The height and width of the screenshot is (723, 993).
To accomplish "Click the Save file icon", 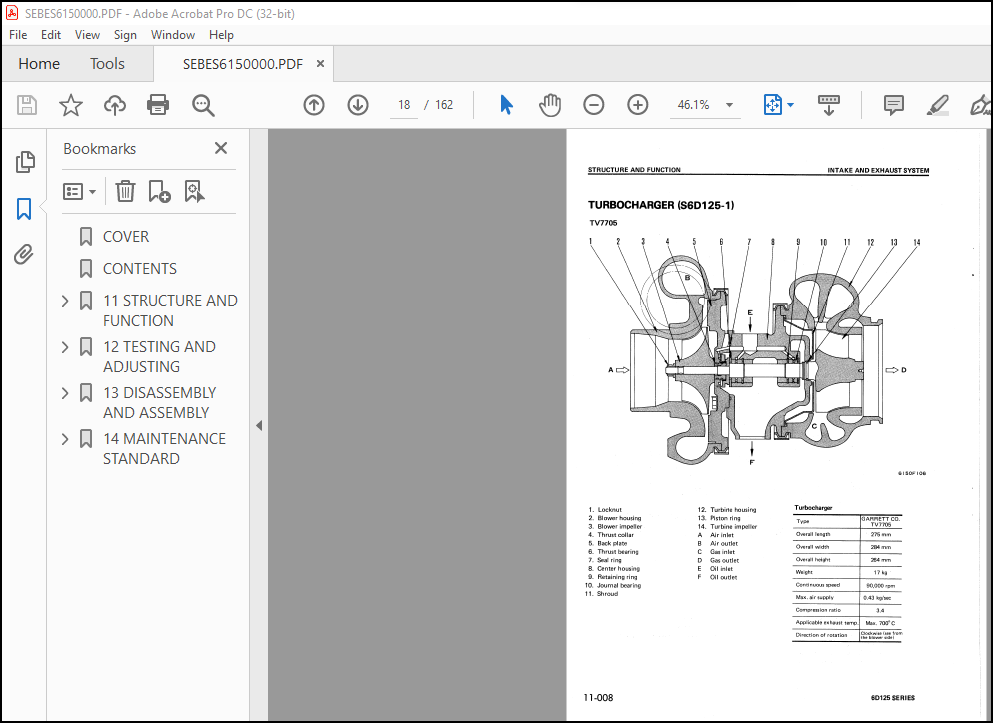I will (27, 104).
